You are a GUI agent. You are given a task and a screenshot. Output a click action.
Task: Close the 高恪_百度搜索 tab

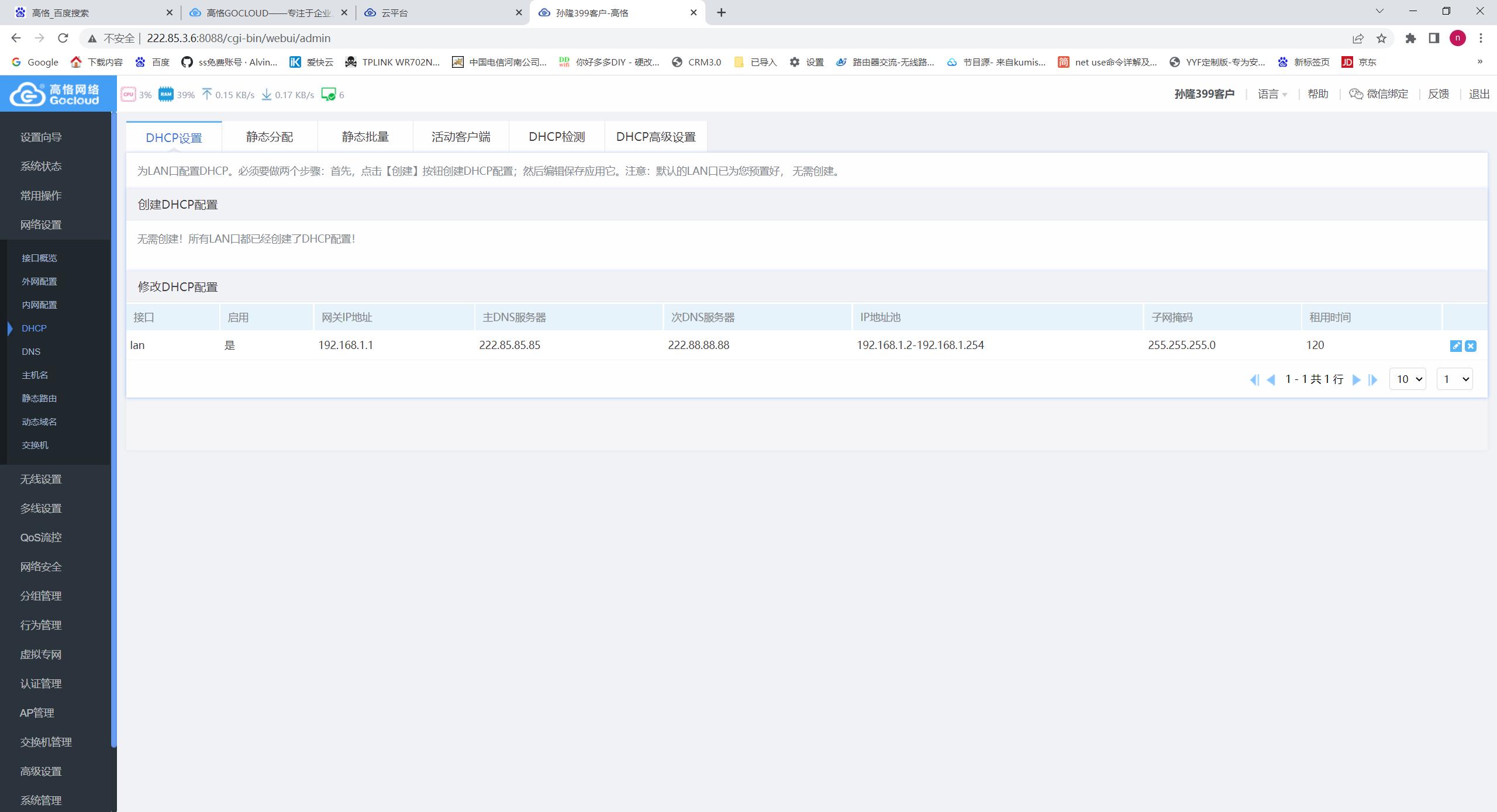click(170, 12)
